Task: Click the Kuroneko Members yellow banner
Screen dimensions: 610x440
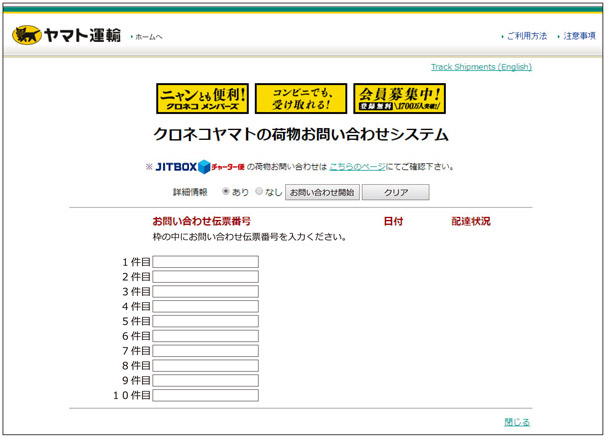Action: pos(202,99)
